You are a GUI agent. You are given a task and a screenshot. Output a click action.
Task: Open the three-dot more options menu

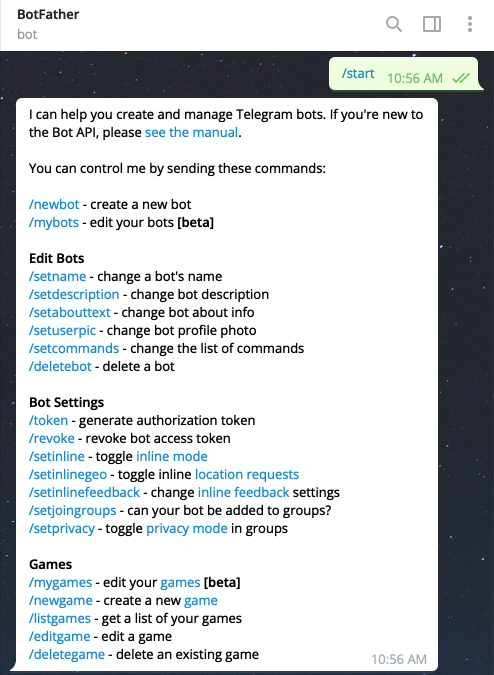click(470, 24)
